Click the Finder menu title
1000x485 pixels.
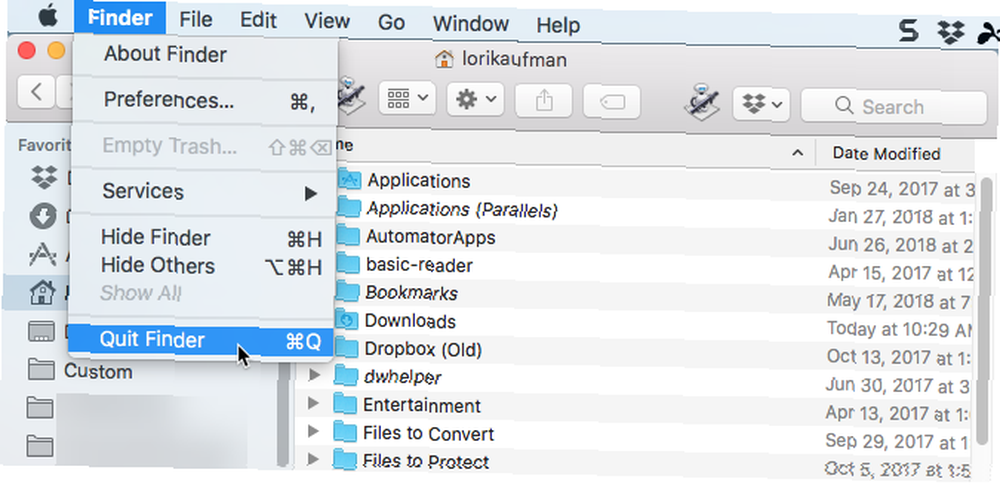coord(120,19)
